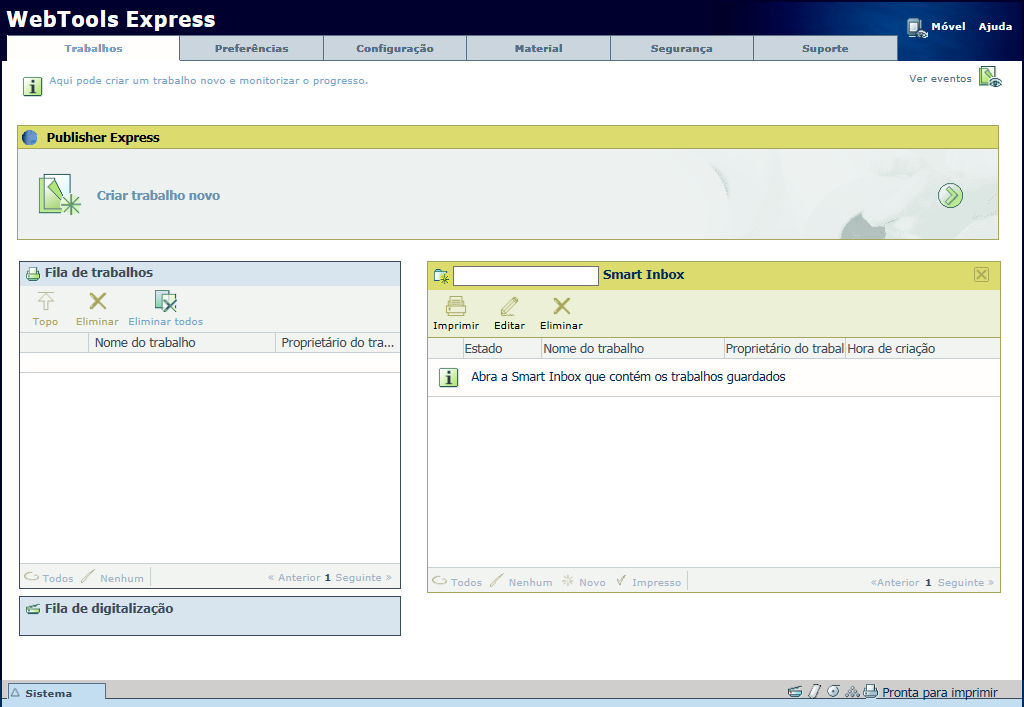The width and height of the screenshot is (1024, 707).
Task: Switch to the Preferências tab
Action: 251,48
